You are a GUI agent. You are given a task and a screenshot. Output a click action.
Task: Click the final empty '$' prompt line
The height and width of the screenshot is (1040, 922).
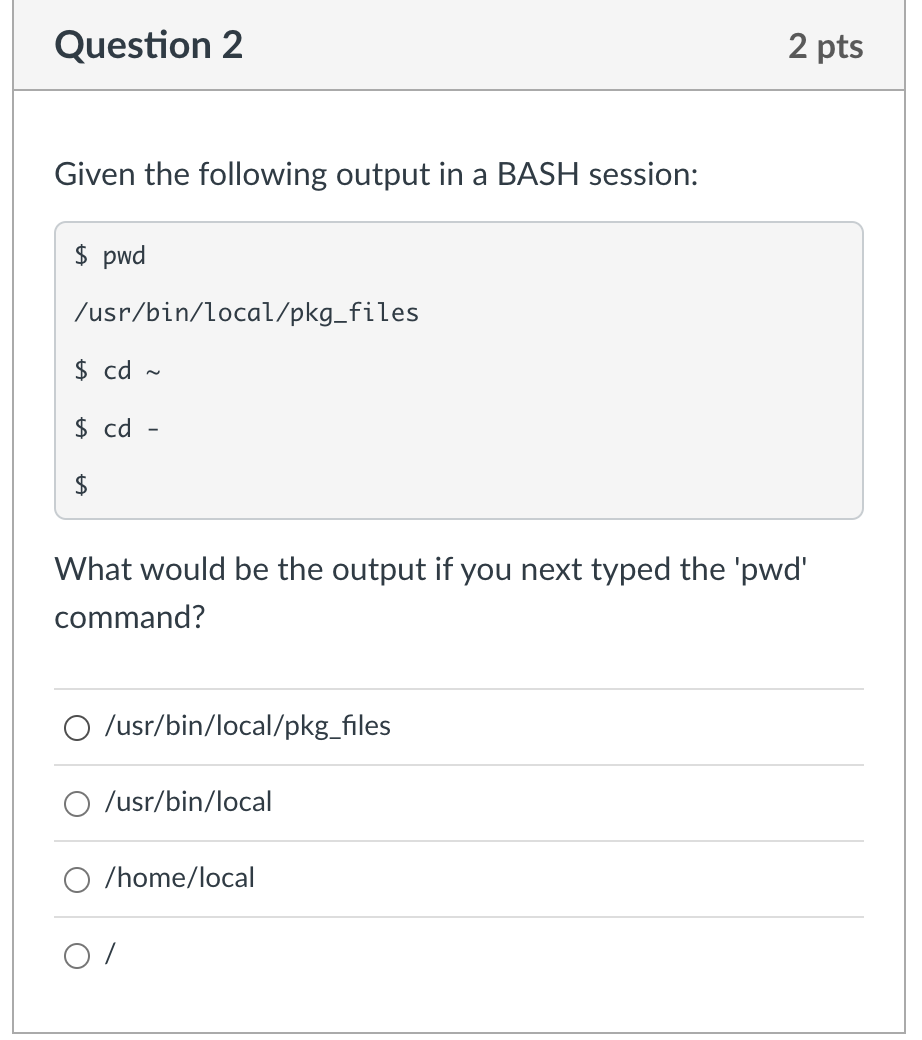point(81,485)
